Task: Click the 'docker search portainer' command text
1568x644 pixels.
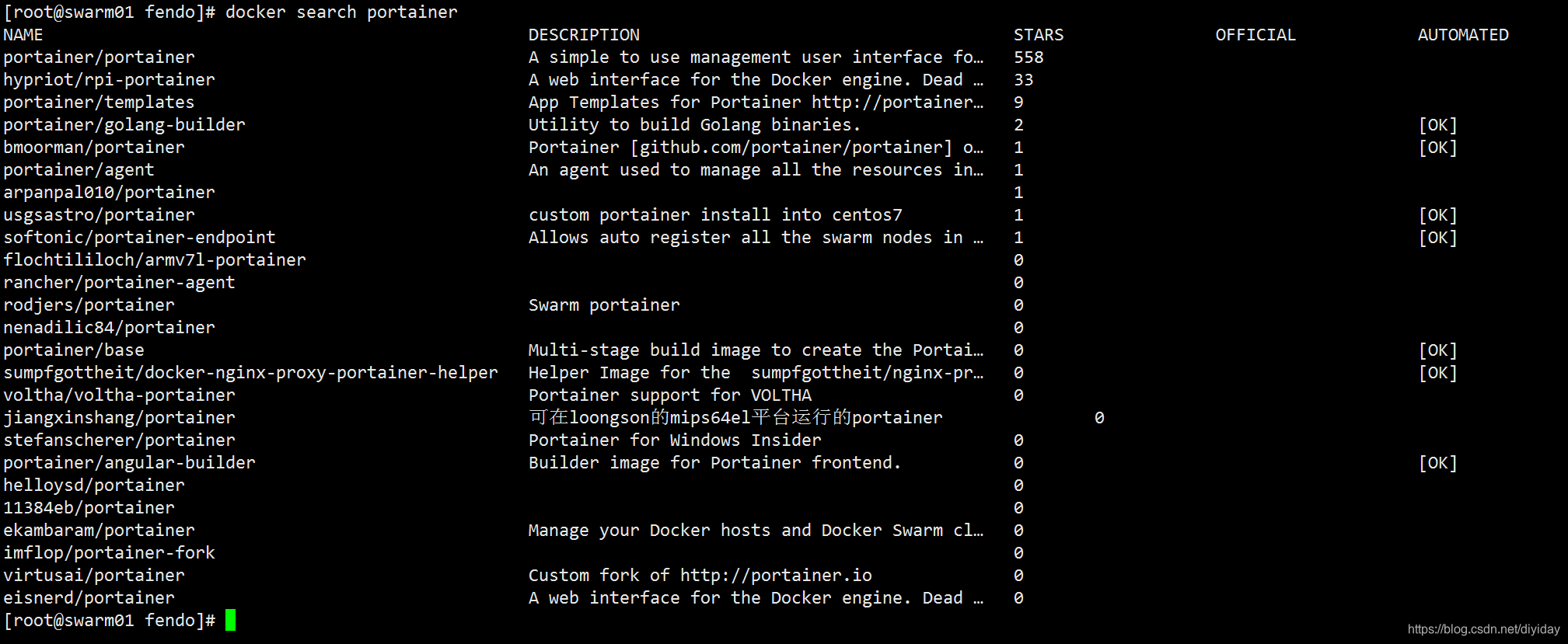Action: pos(341,12)
